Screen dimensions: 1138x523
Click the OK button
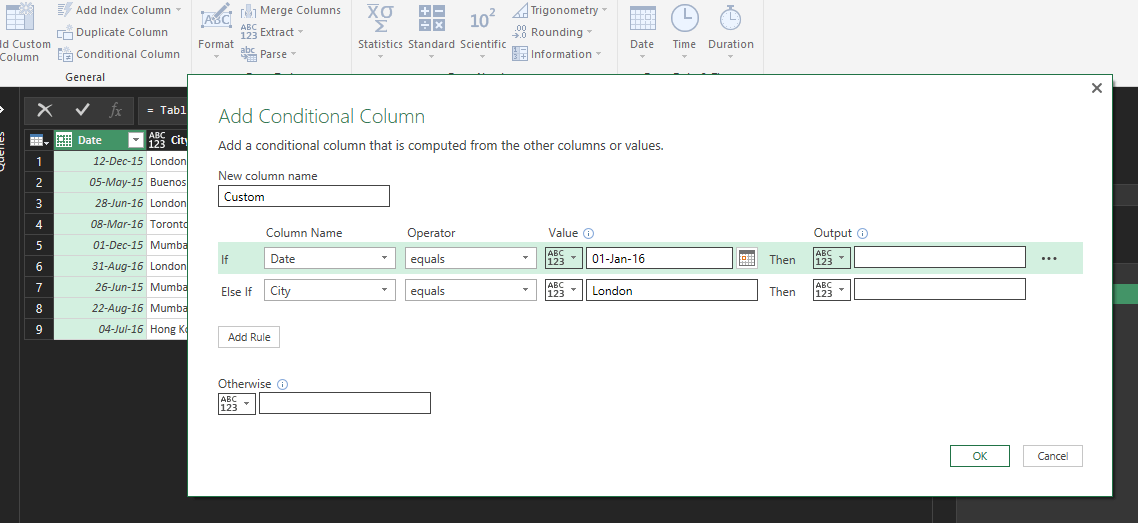980,456
